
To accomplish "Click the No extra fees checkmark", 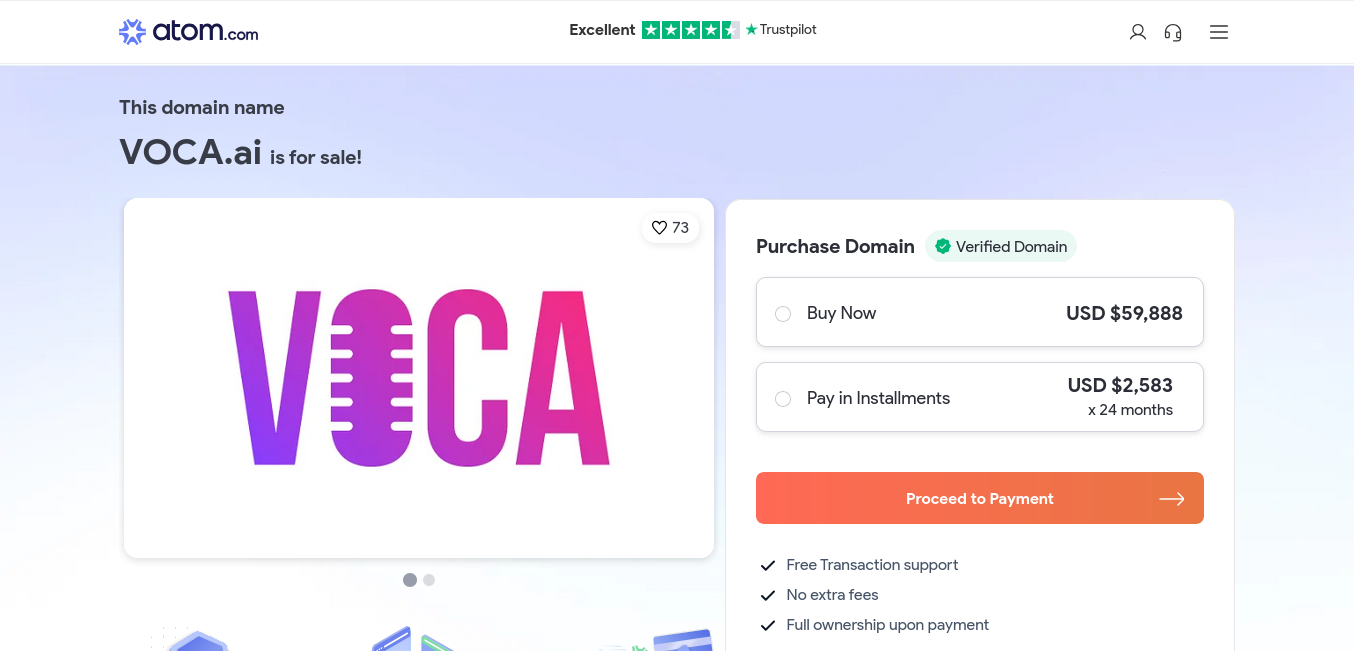I will [768, 596].
